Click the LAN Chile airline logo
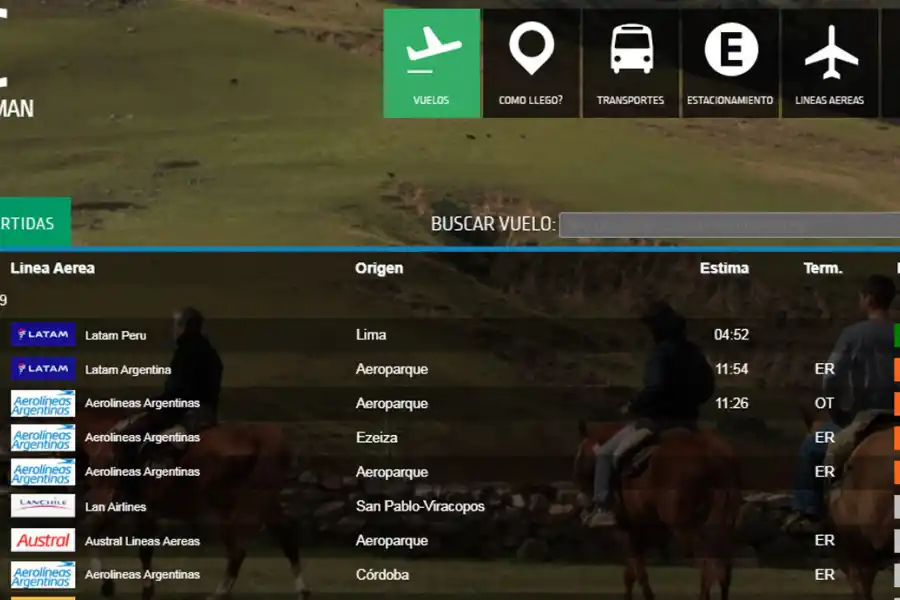Viewport: 900px width, 600px height. coord(43,506)
